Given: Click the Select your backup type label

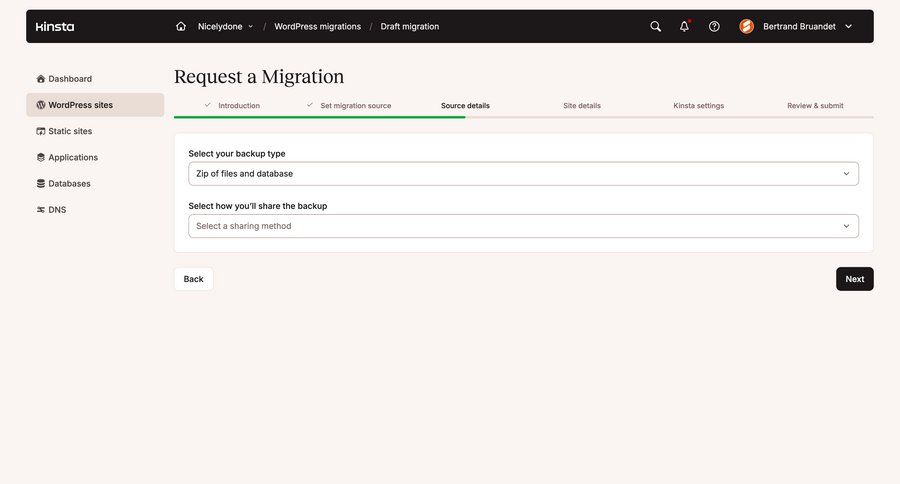Looking at the screenshot, I should (236, 154).
